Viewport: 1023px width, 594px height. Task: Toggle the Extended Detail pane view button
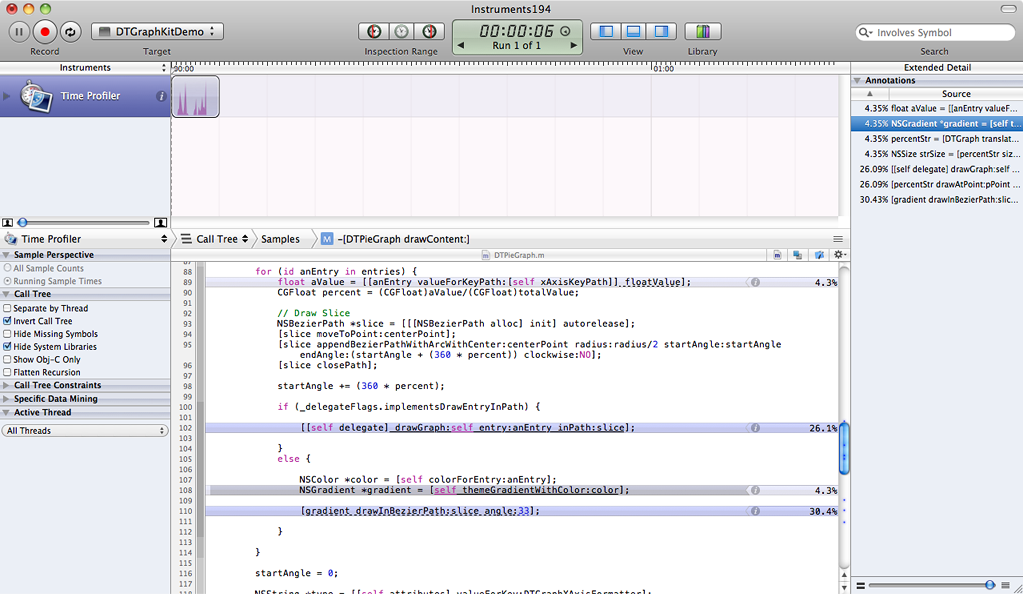click(661, 32)
